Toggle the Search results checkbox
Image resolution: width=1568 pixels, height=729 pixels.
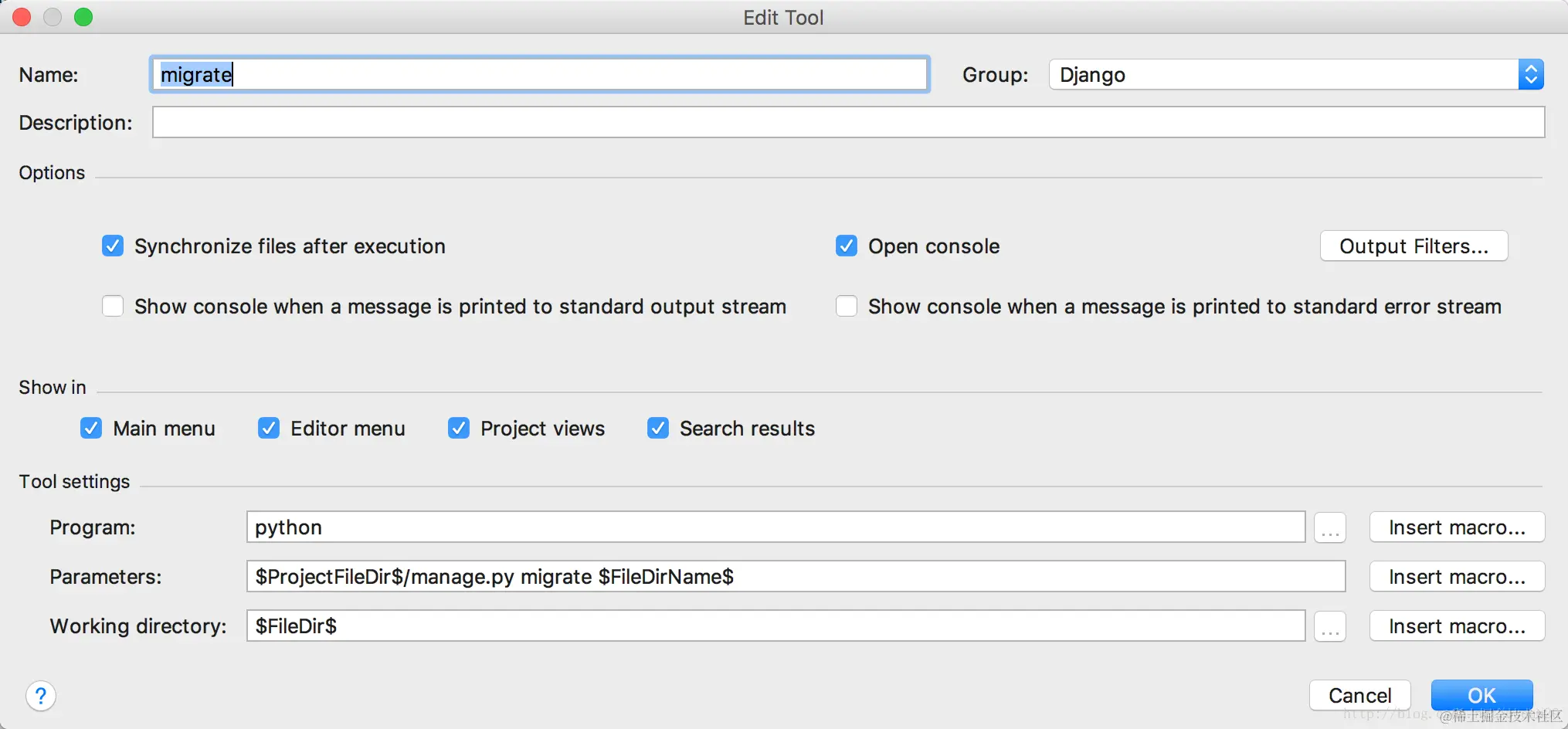click(x=658, y=429)
